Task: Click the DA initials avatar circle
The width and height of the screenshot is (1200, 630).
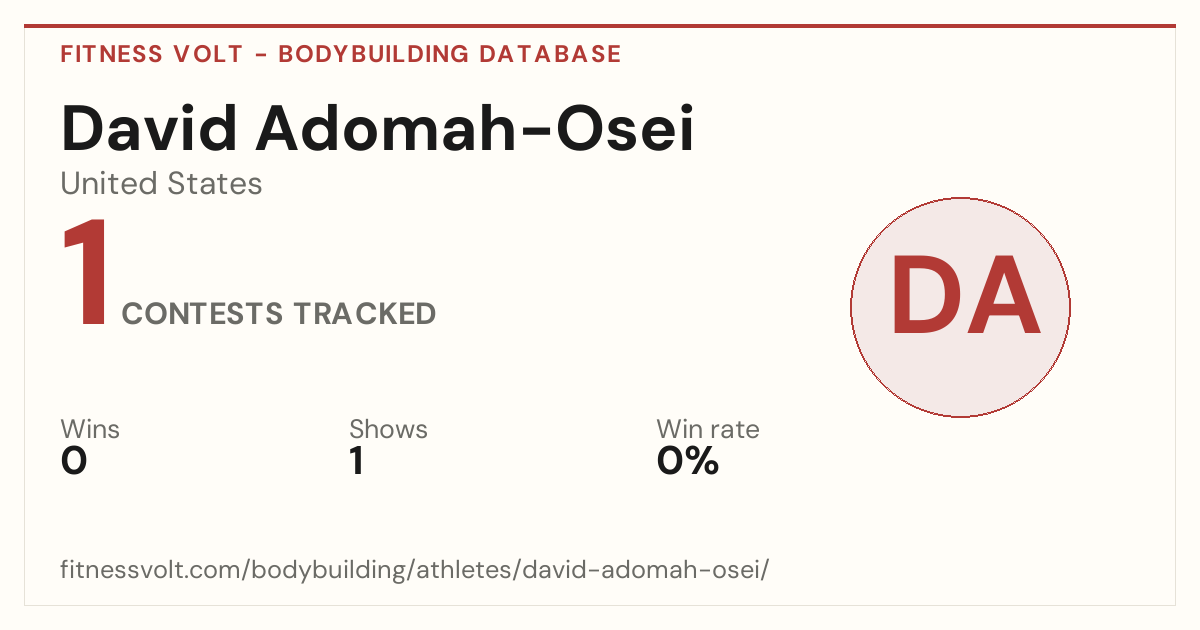Action: tap(960, 307)
